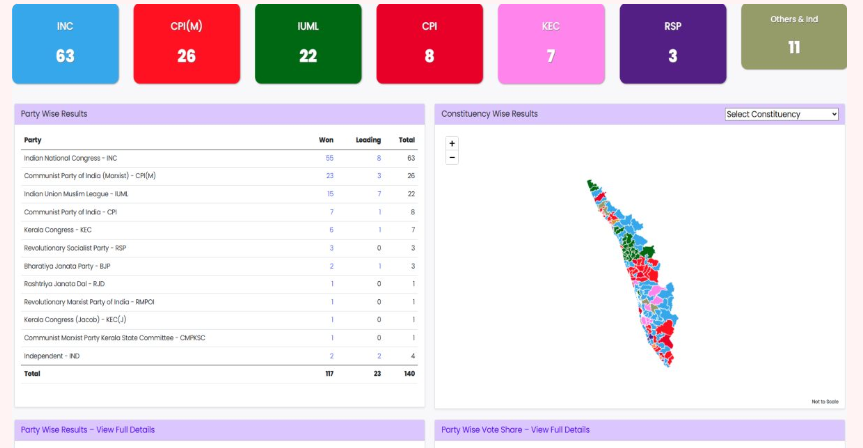Select the Party Wise Results panel heading

pyautogui.click(x=54, y=114)
